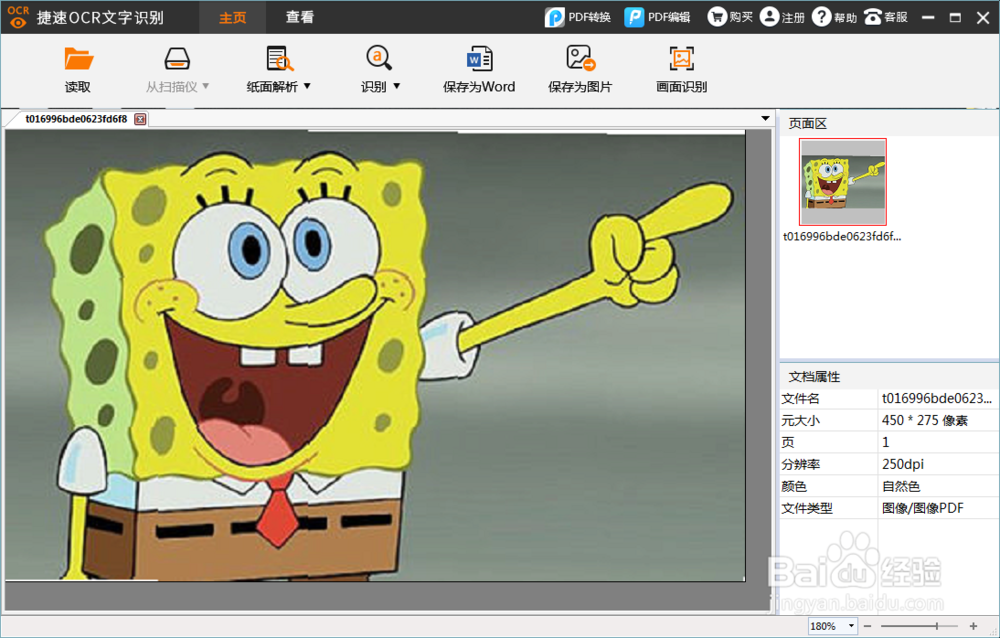The height and width of the screenshot is (638, 1000).
Task: Click the 读取 folder icon
Action: [x=78, y=59]
